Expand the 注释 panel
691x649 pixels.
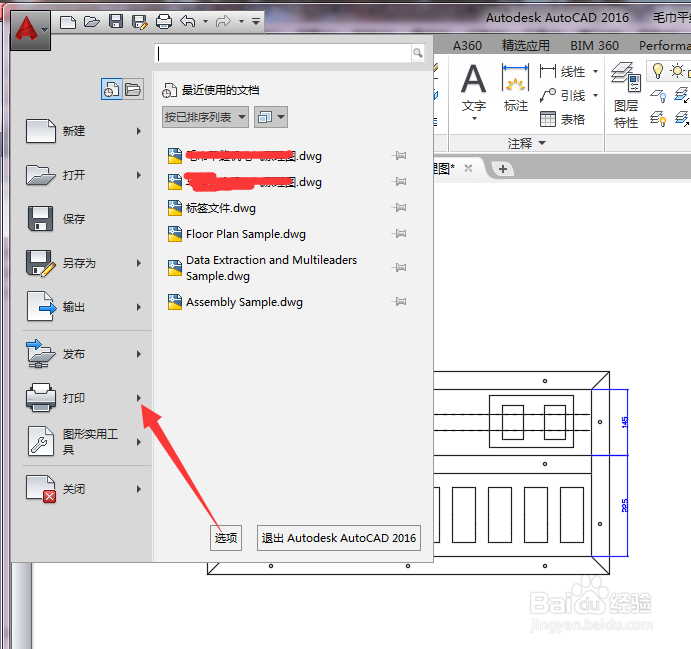coord(527,143)
